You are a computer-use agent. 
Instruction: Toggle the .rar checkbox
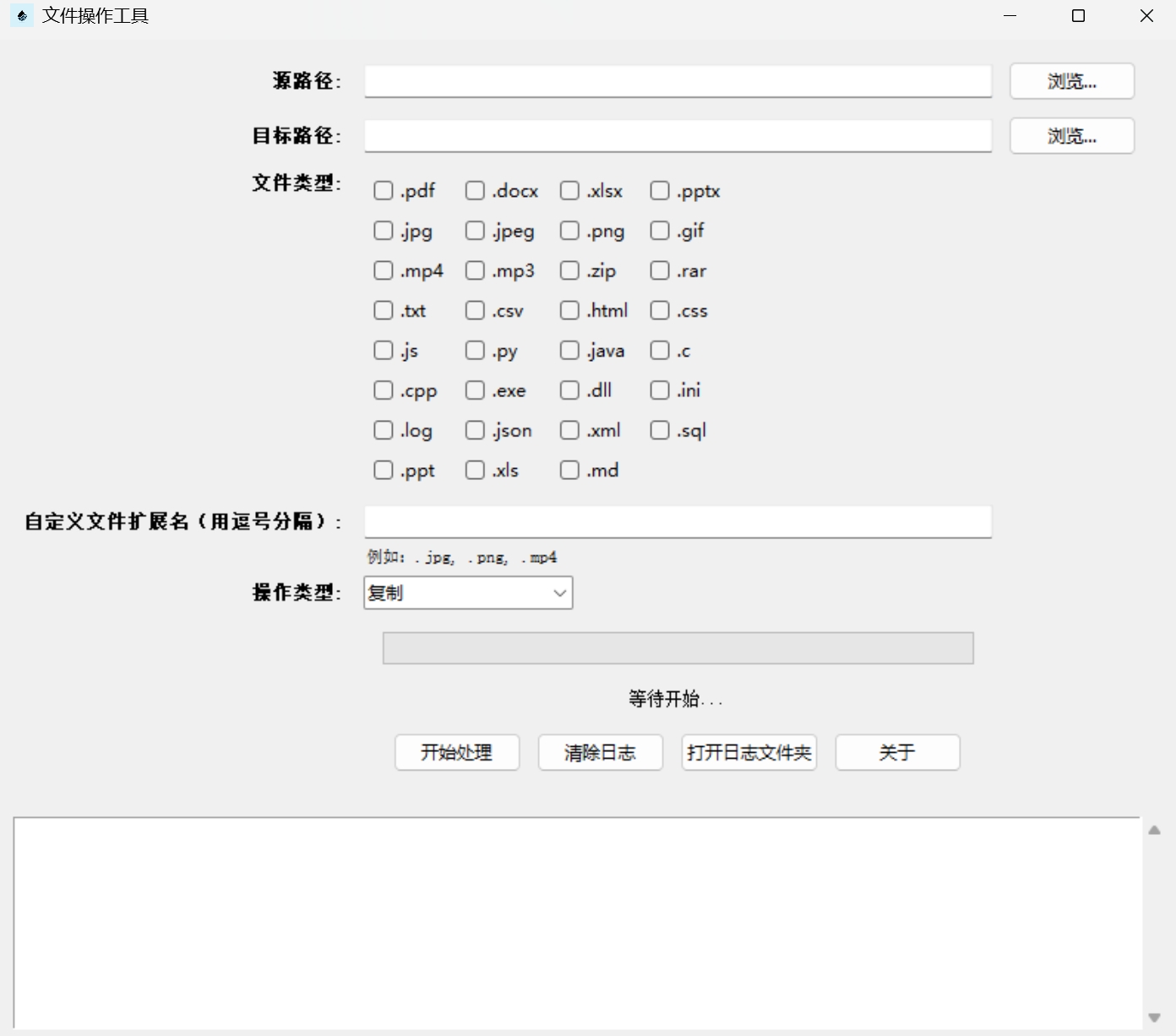660,270
